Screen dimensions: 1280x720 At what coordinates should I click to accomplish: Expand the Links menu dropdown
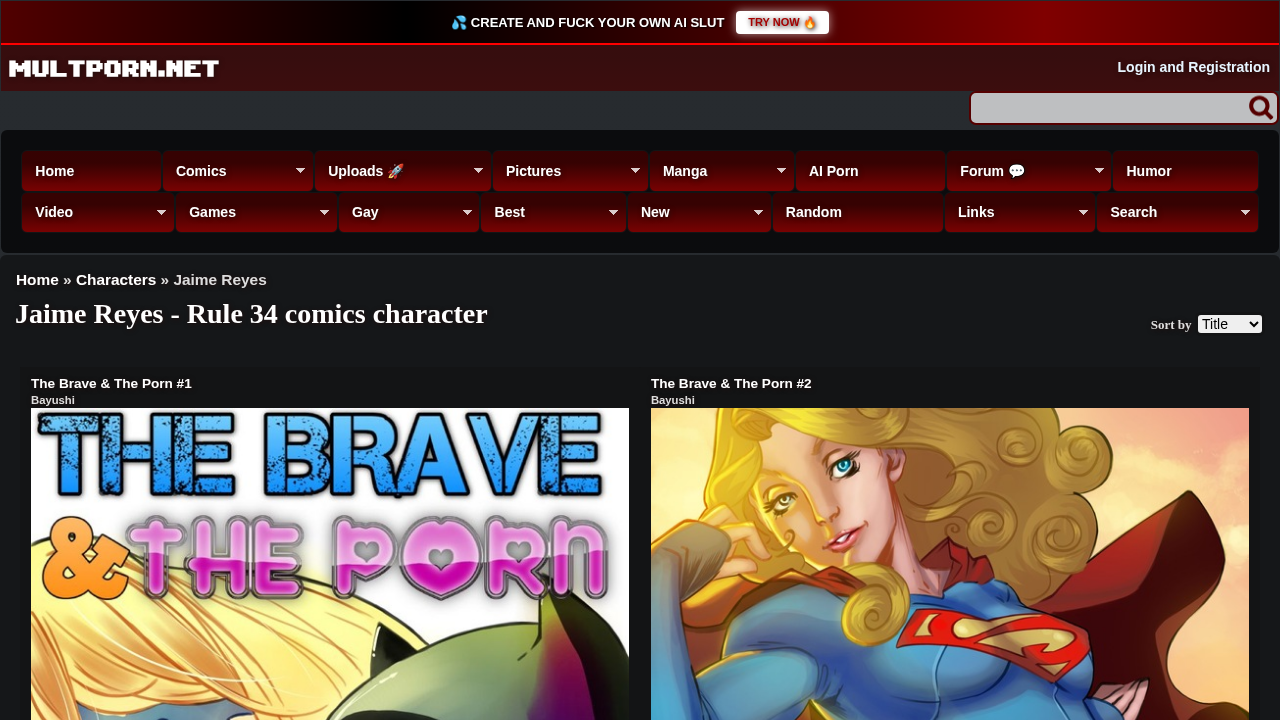(x=1020, y=212)
